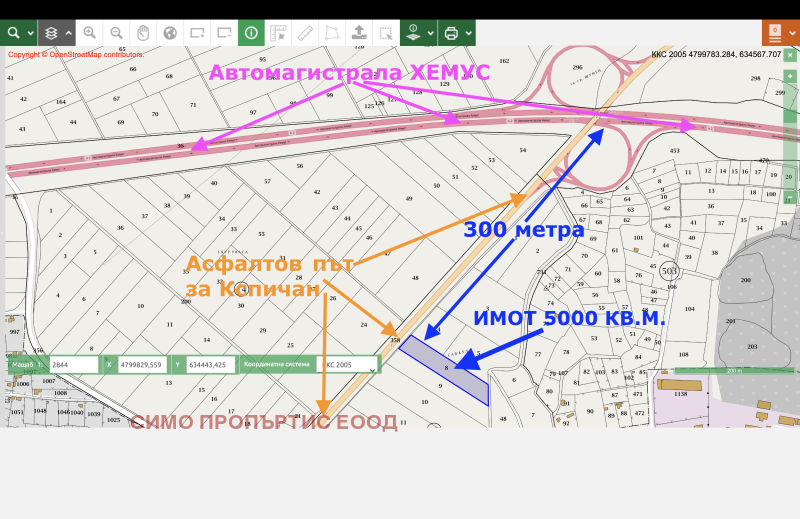Toggle the map layers panel

point(52,33)
